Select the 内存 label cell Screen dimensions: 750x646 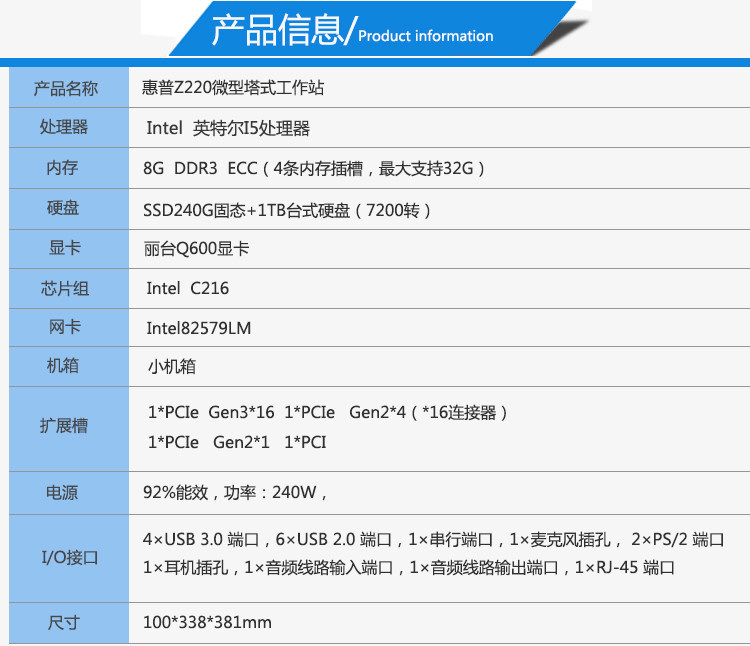click(69, 168)
